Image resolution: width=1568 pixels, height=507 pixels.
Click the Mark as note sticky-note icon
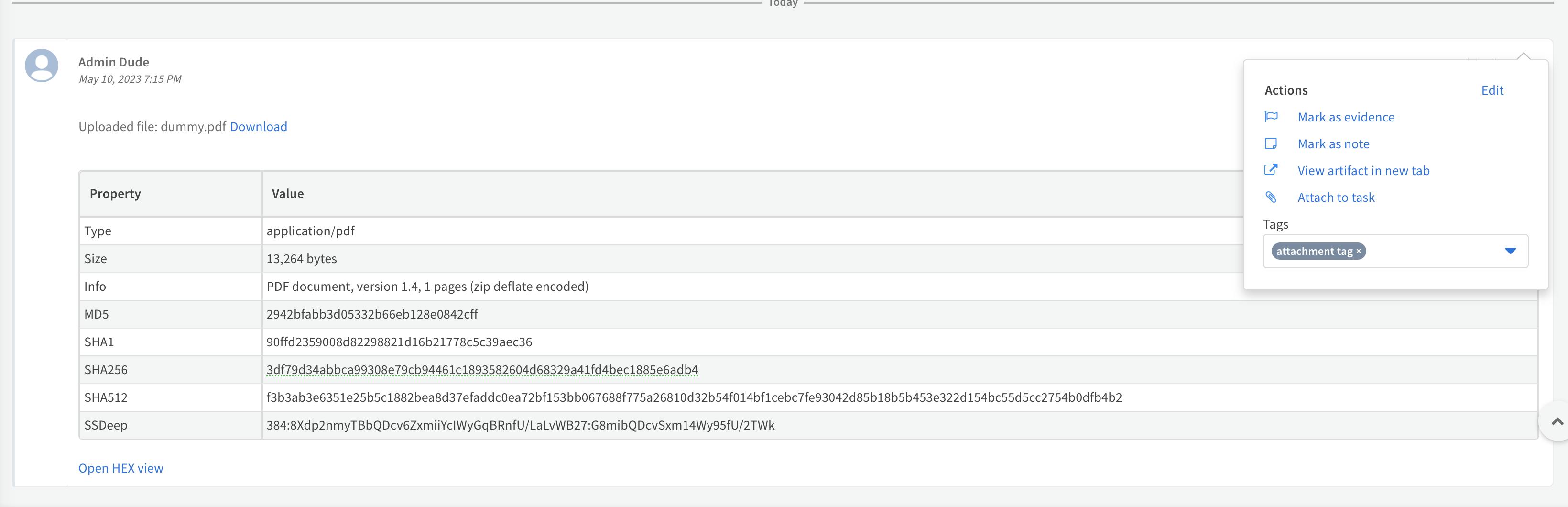point(1272,144)
